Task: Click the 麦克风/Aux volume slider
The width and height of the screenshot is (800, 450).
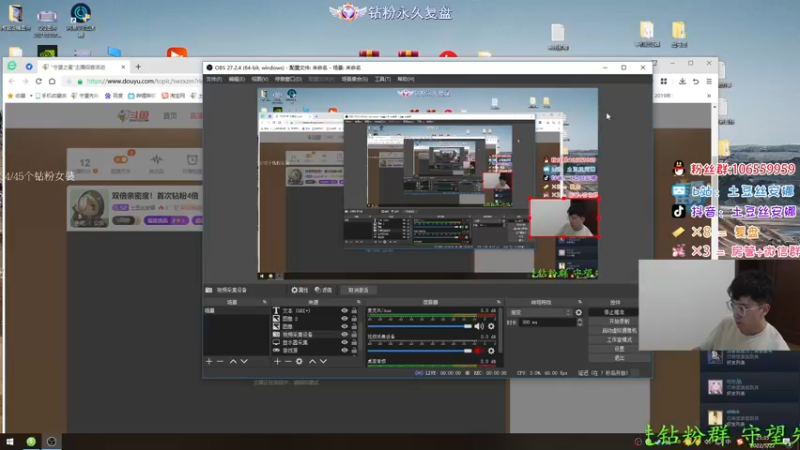Action: tap(419, 326)
